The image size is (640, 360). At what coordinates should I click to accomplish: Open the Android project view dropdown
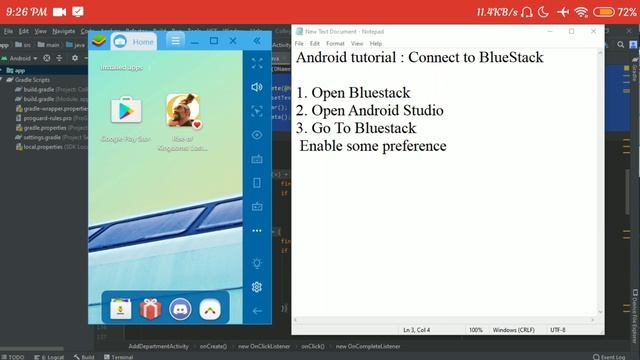click(20, 58)
